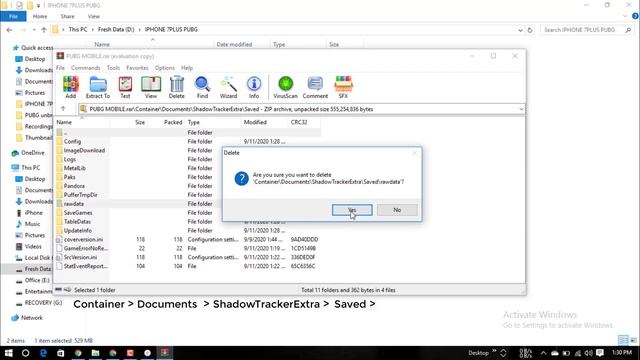
Task: Expand the WinRAR address path dropdown
Action: coord(521,109)
